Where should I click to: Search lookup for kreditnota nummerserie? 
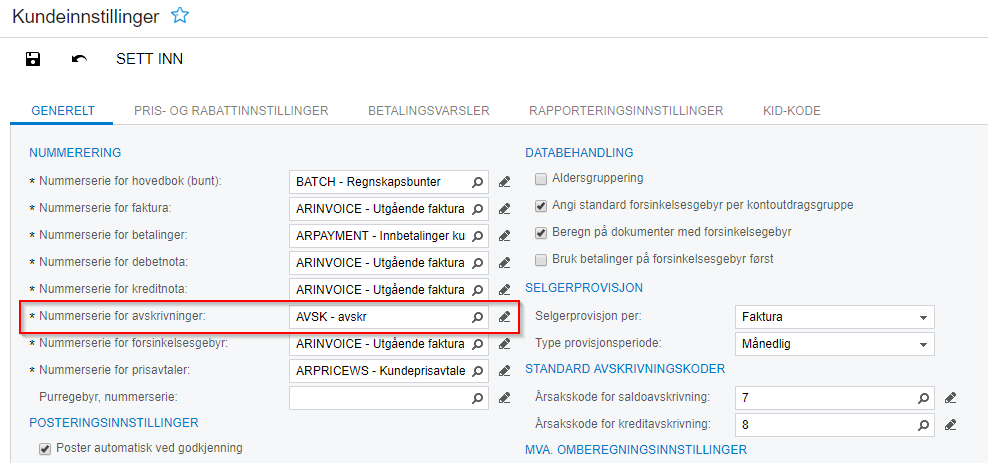pos(478,290)
